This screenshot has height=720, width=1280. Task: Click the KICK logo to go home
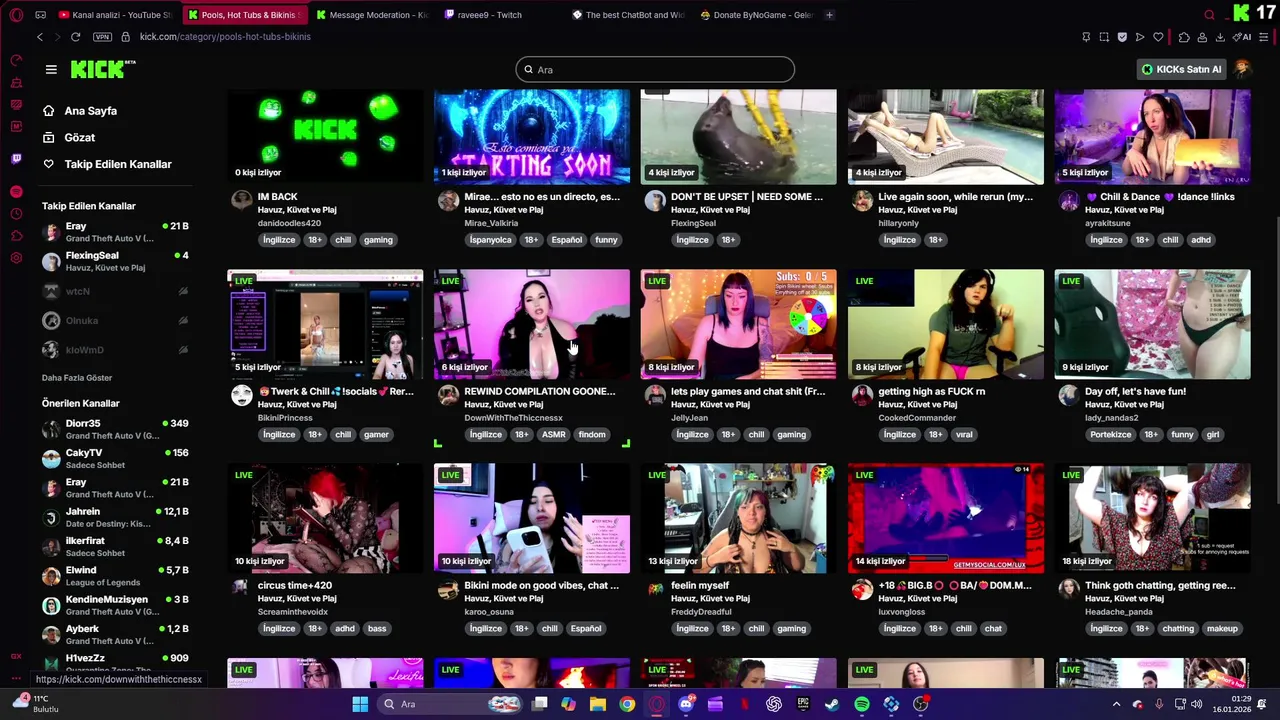click(103, 69)
